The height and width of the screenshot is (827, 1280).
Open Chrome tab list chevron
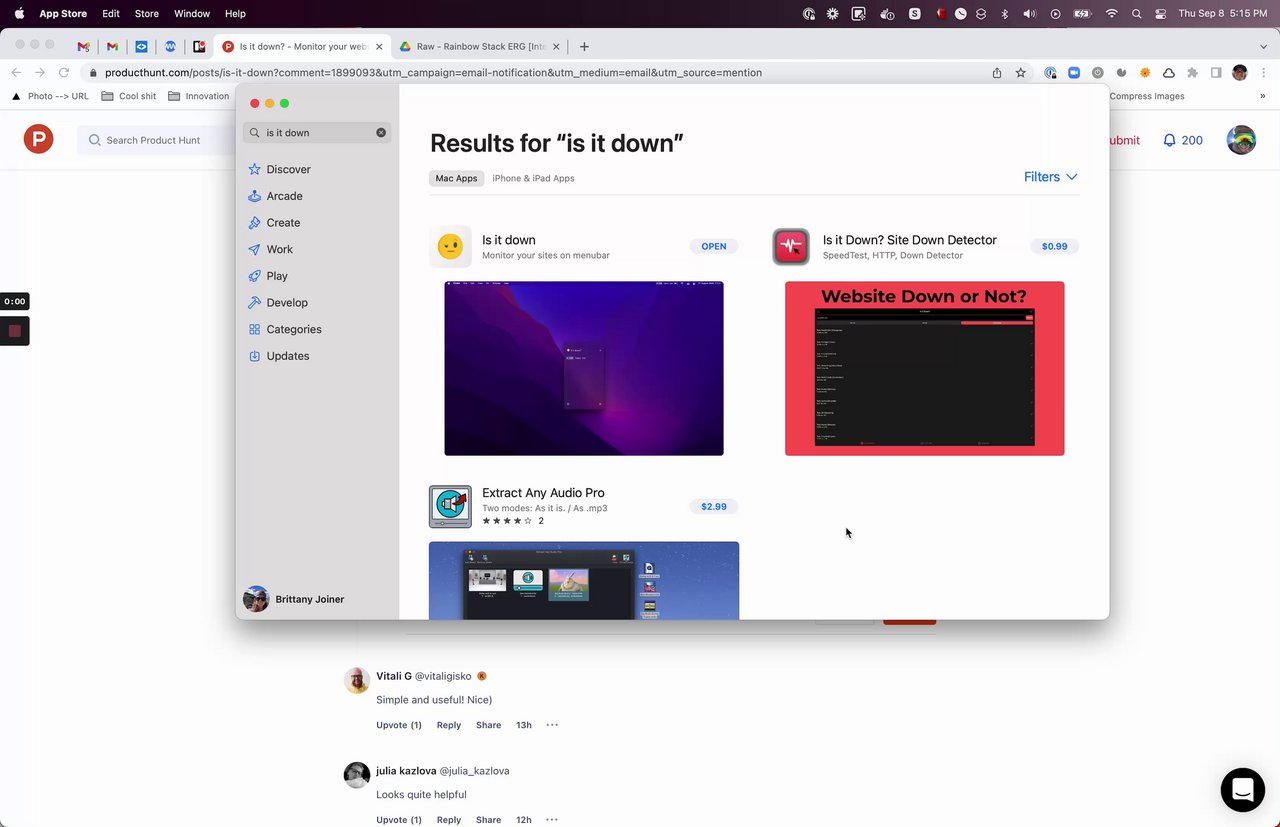pyautogui.click(x=1264, y=46)
